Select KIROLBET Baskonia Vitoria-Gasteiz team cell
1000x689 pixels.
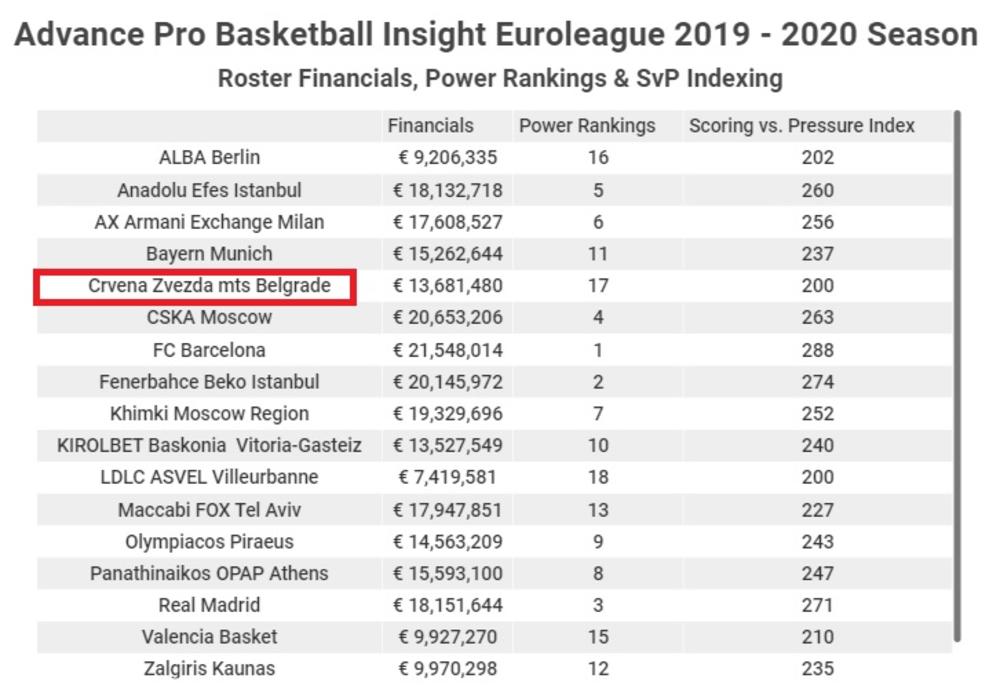(209, 446)
